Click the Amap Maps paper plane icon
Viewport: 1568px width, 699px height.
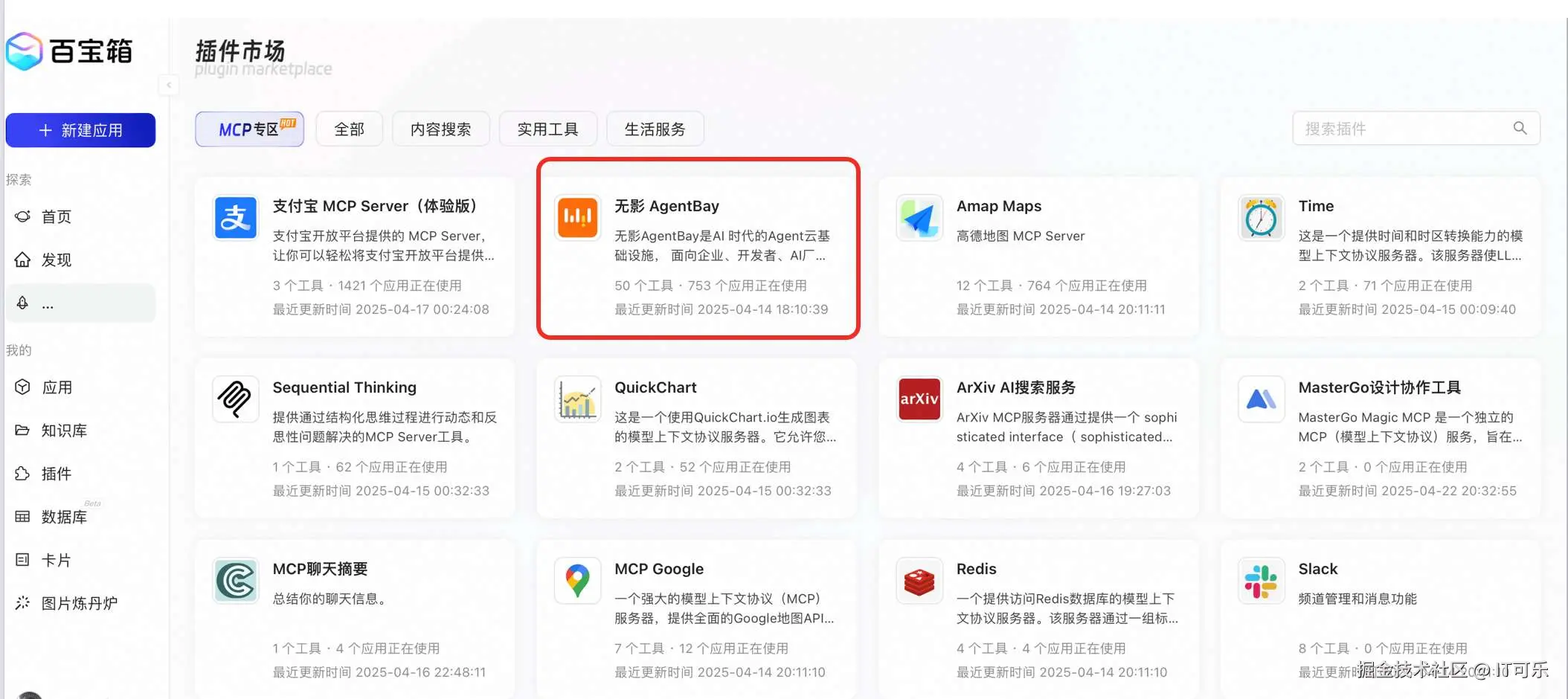tap(919, 218)
